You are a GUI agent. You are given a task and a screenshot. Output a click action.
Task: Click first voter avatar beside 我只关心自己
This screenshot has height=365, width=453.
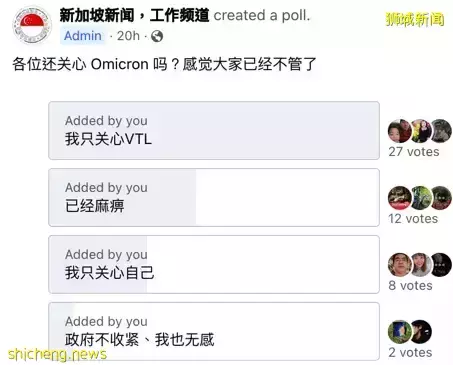[399, 265]
